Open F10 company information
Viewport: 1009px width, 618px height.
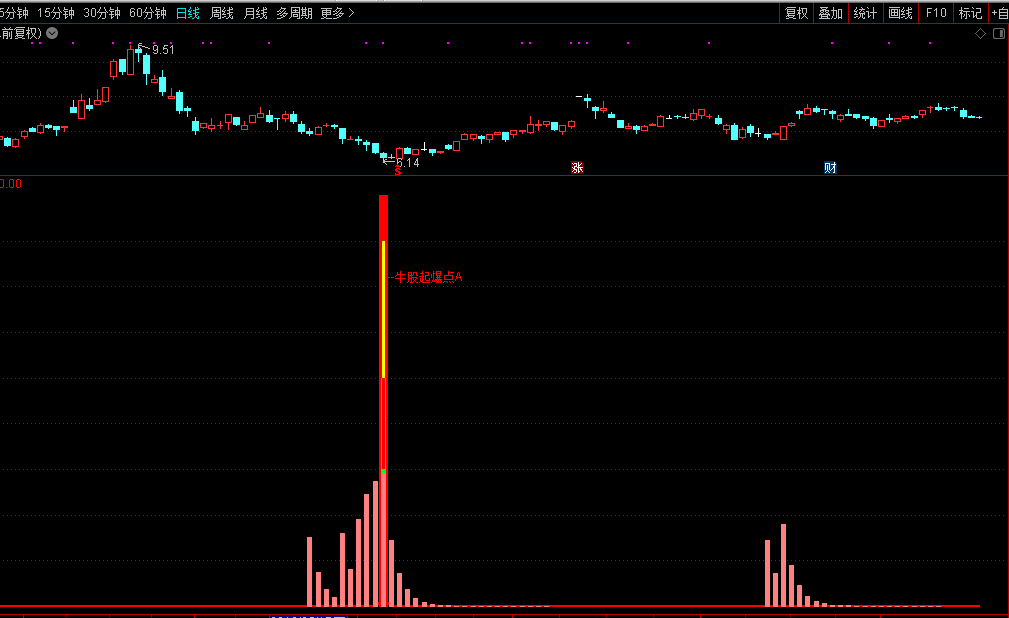(x=936, y=13)
